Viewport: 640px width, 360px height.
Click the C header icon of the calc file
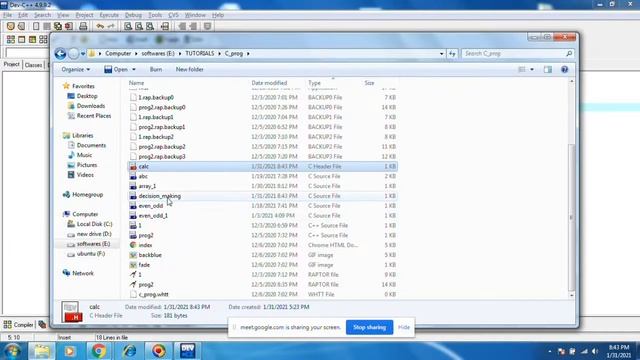(x=133, y=167)
